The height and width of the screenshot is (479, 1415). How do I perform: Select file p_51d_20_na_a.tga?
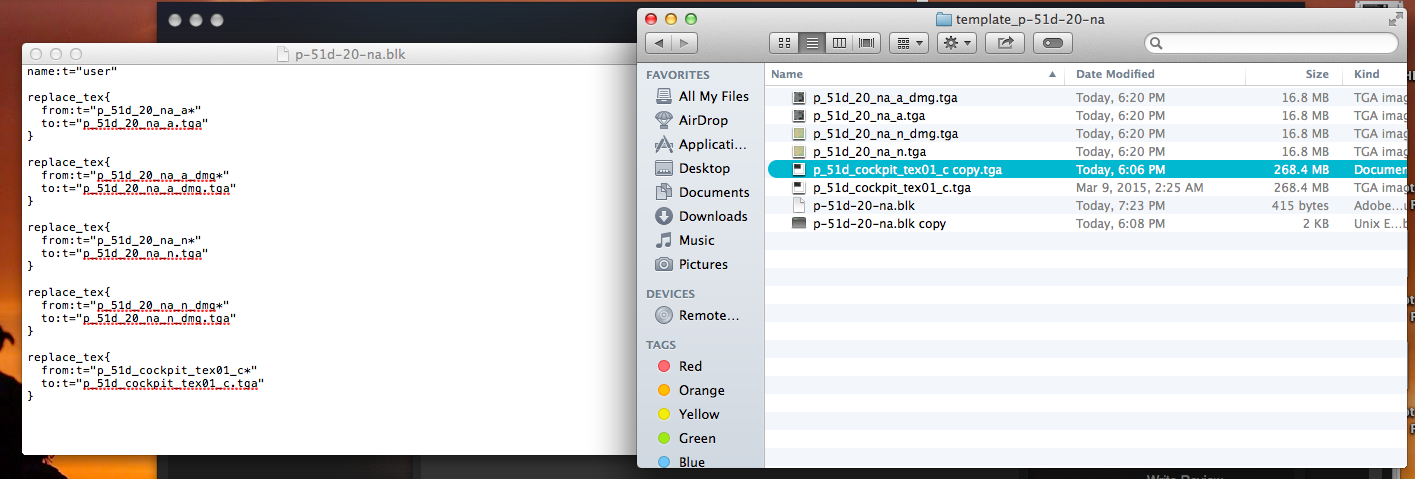(869, 116)
